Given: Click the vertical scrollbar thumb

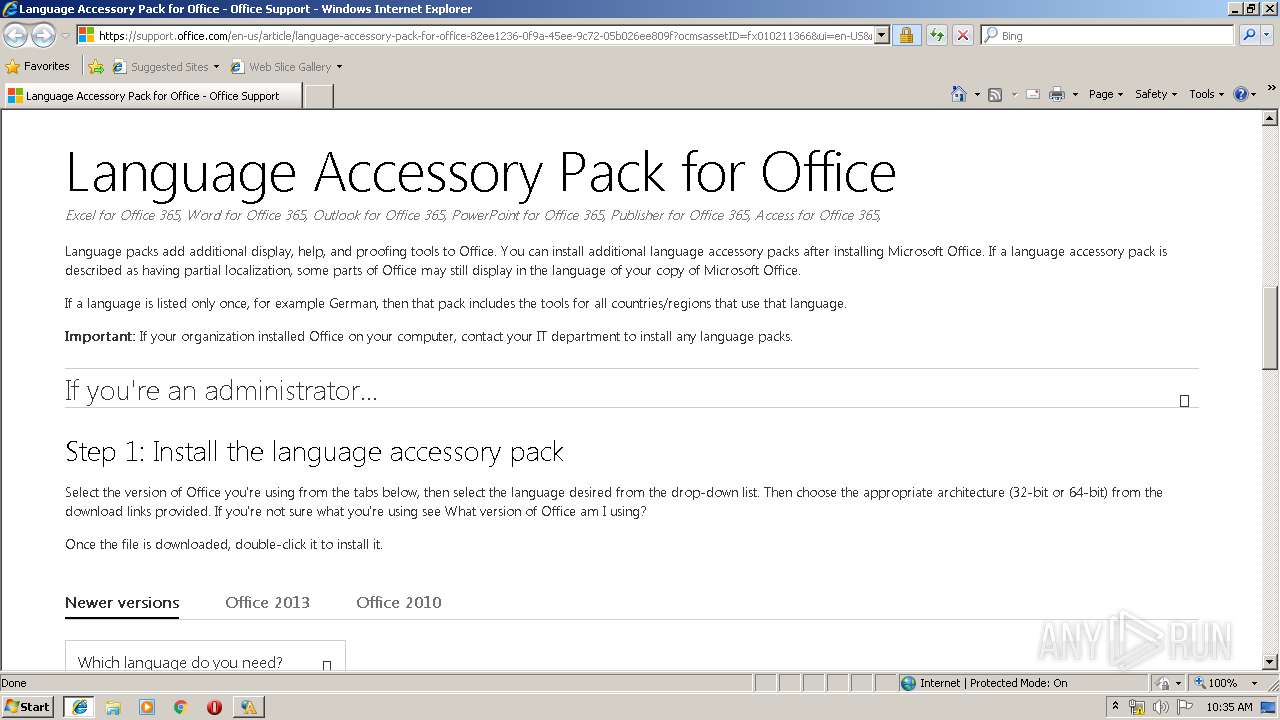Looking at the screenshot, I should pos(1271,330).
